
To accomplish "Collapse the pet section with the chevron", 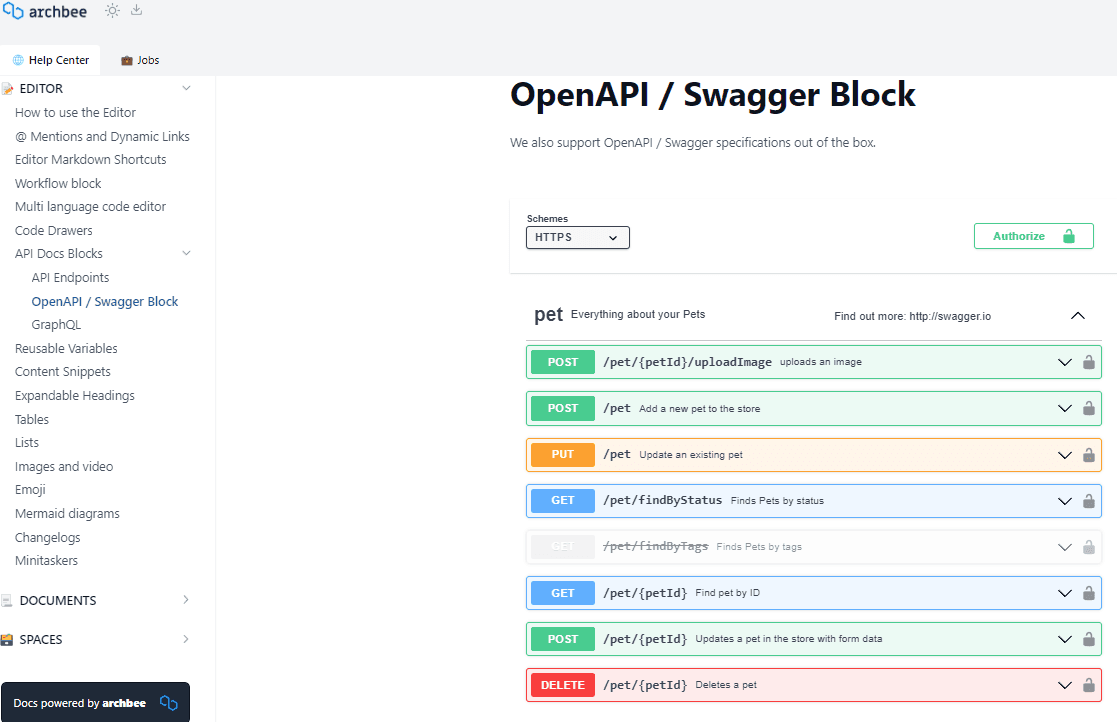I will [1078, 315].
